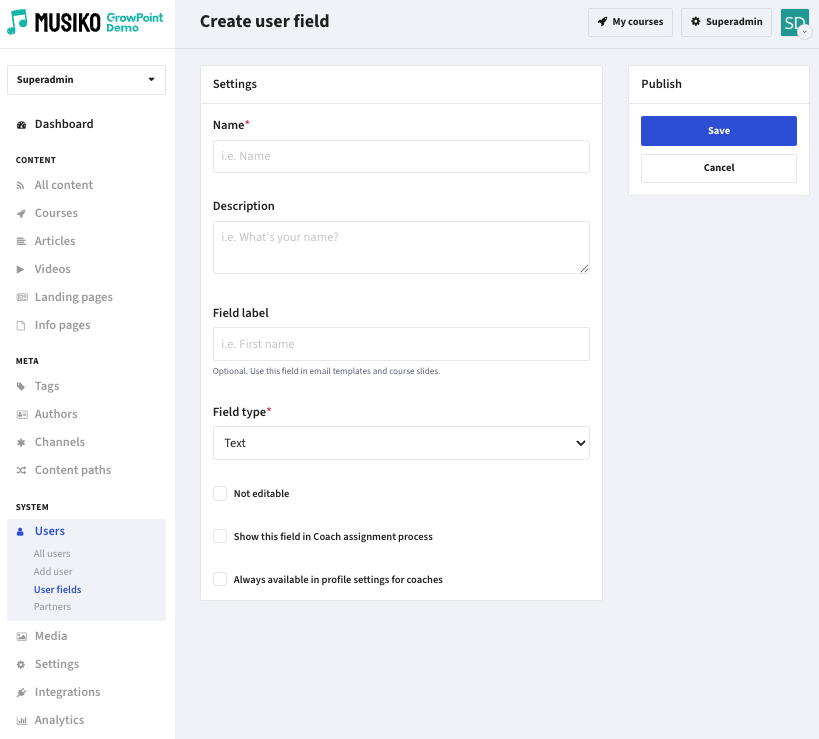Click the rocket icon beside Courses
Image resolution: width=819 pixels, height=739 pixels.
pos(21,214)
